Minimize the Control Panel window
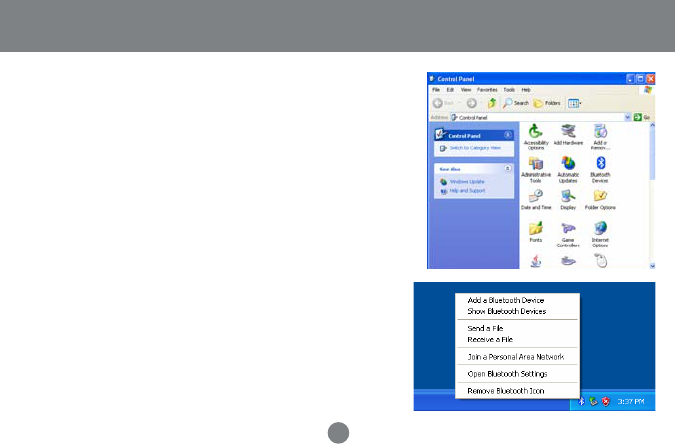The height and width of the screenshot is (444, 675). coord(630,79)
